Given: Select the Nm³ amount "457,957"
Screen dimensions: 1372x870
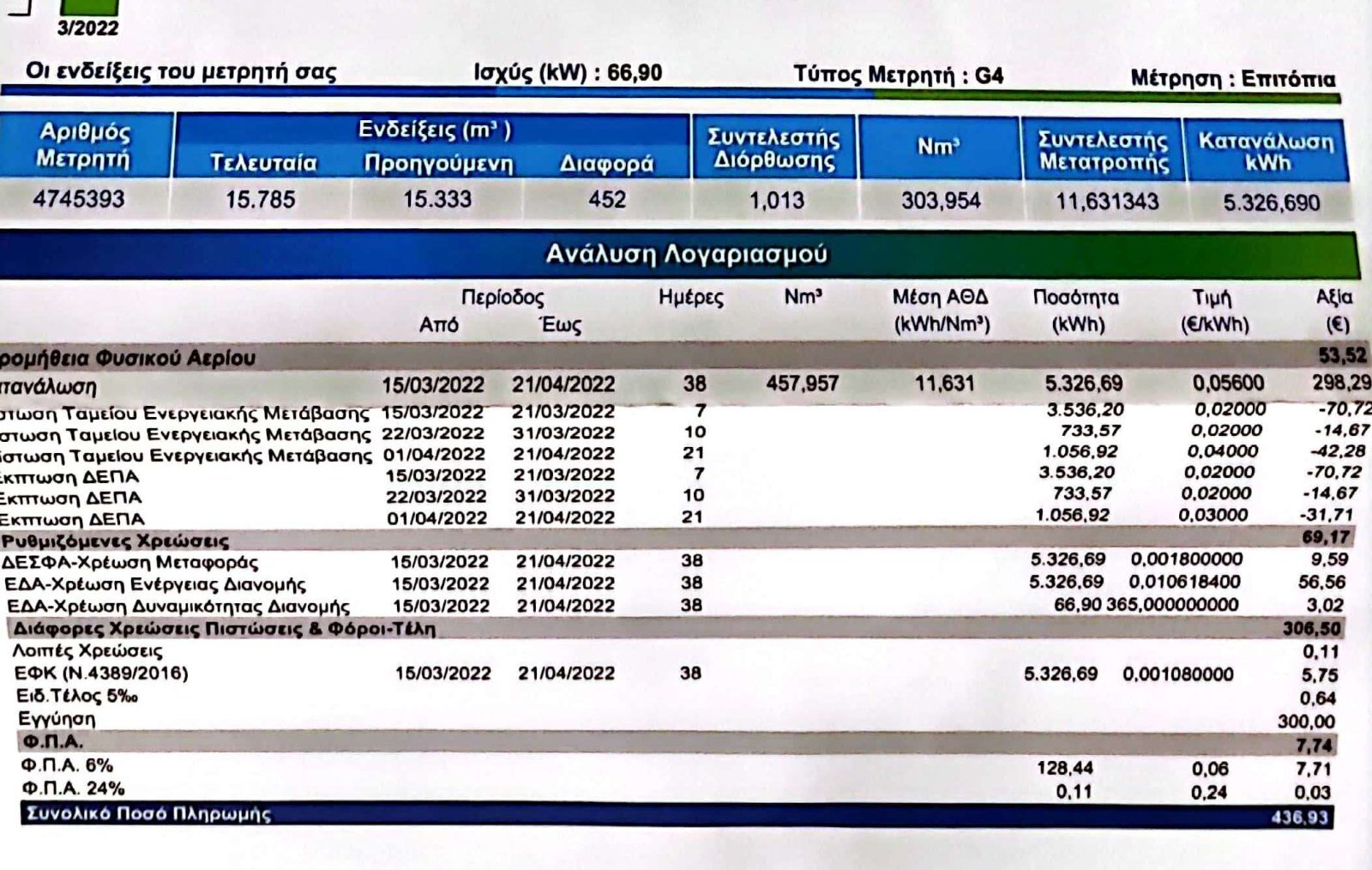Looking at the screenshot, I should [x=802, y=383].
